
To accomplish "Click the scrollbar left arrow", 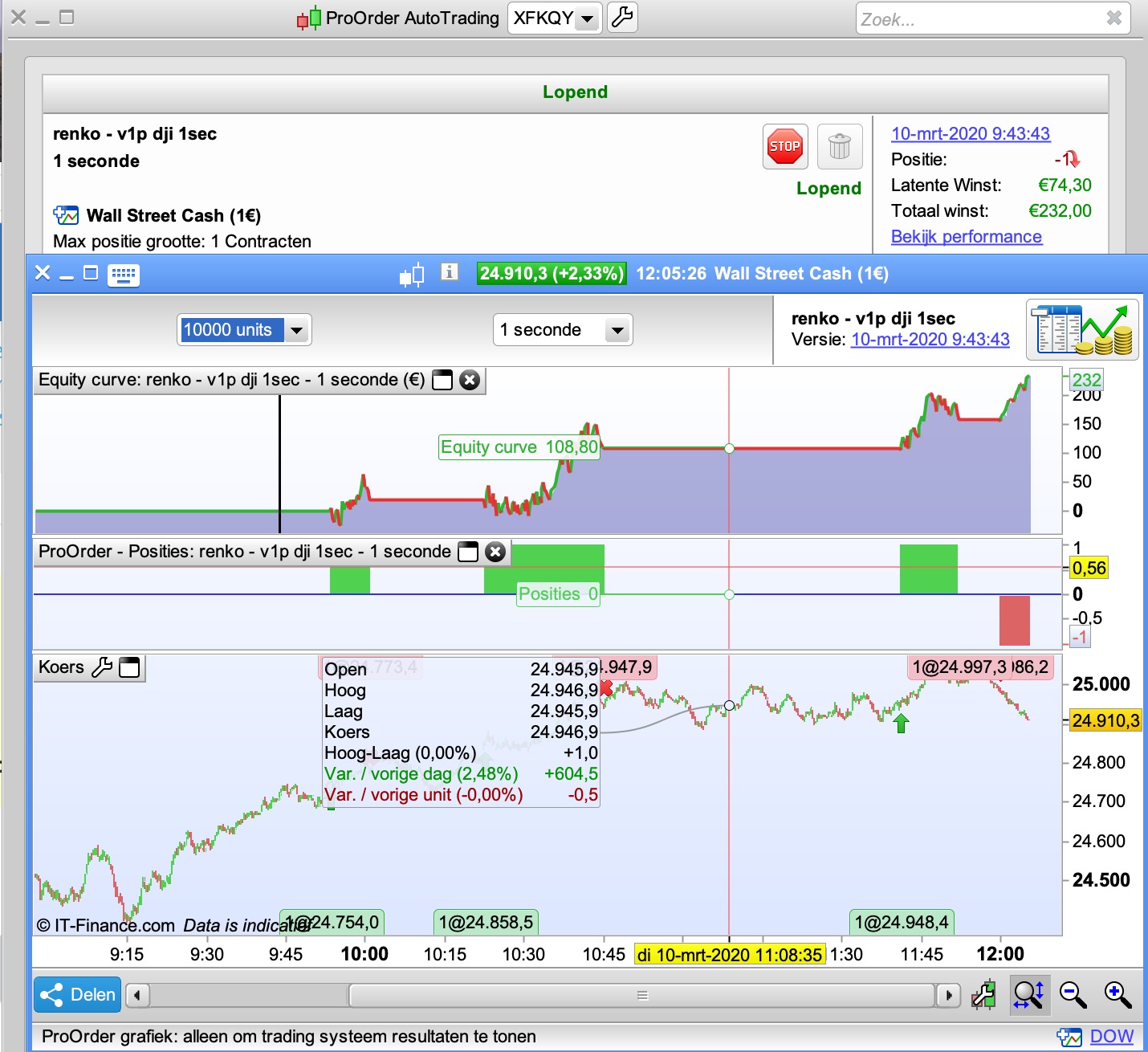I will point(137,996).
